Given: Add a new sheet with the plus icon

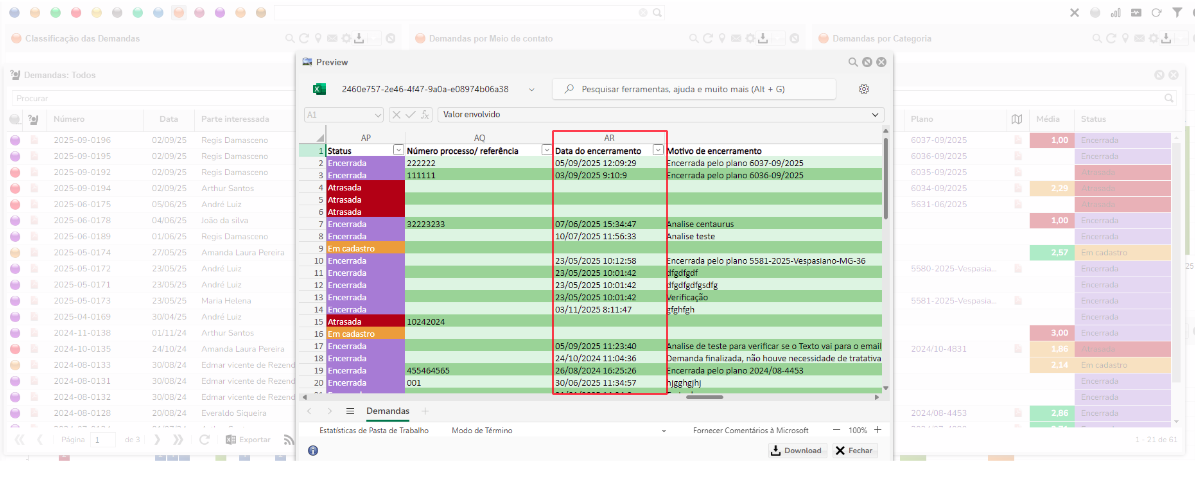Looking at the screenshot, I should 424,411.
